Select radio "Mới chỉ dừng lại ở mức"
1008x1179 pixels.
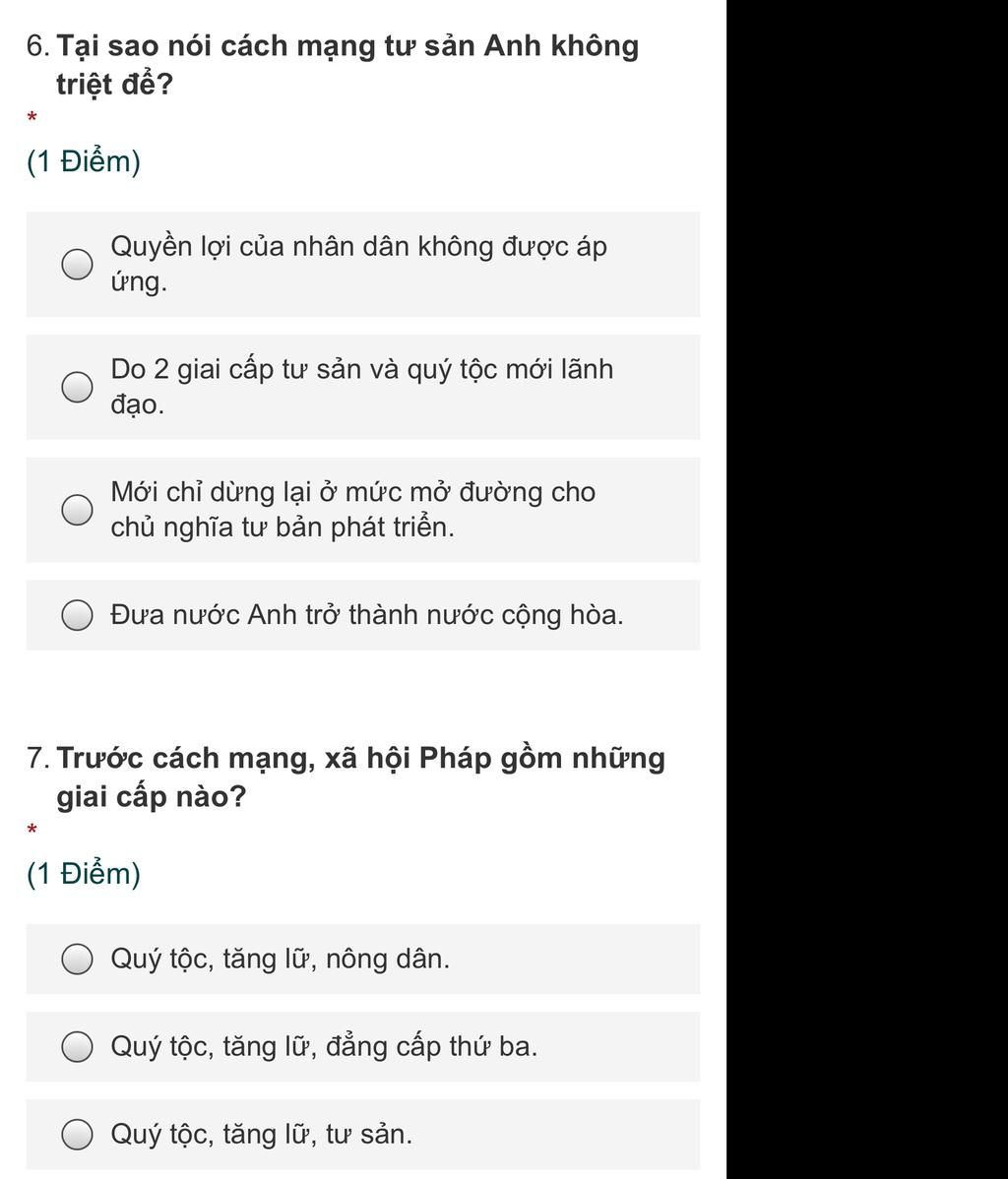78,510
